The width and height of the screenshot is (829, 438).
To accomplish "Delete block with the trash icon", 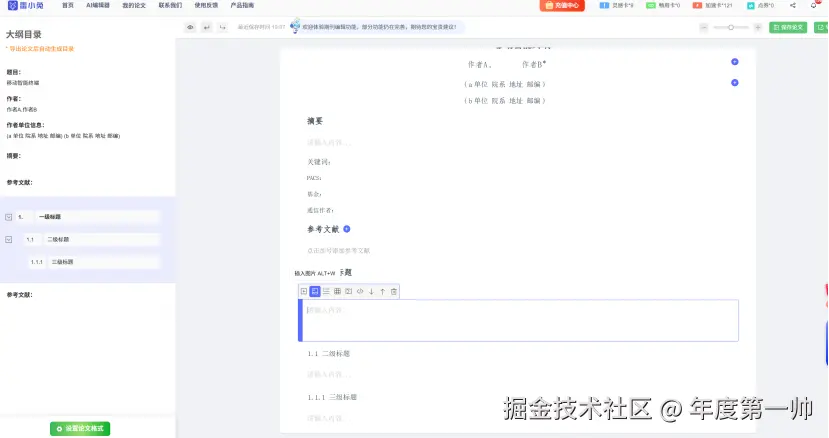I will click(394, 291).
